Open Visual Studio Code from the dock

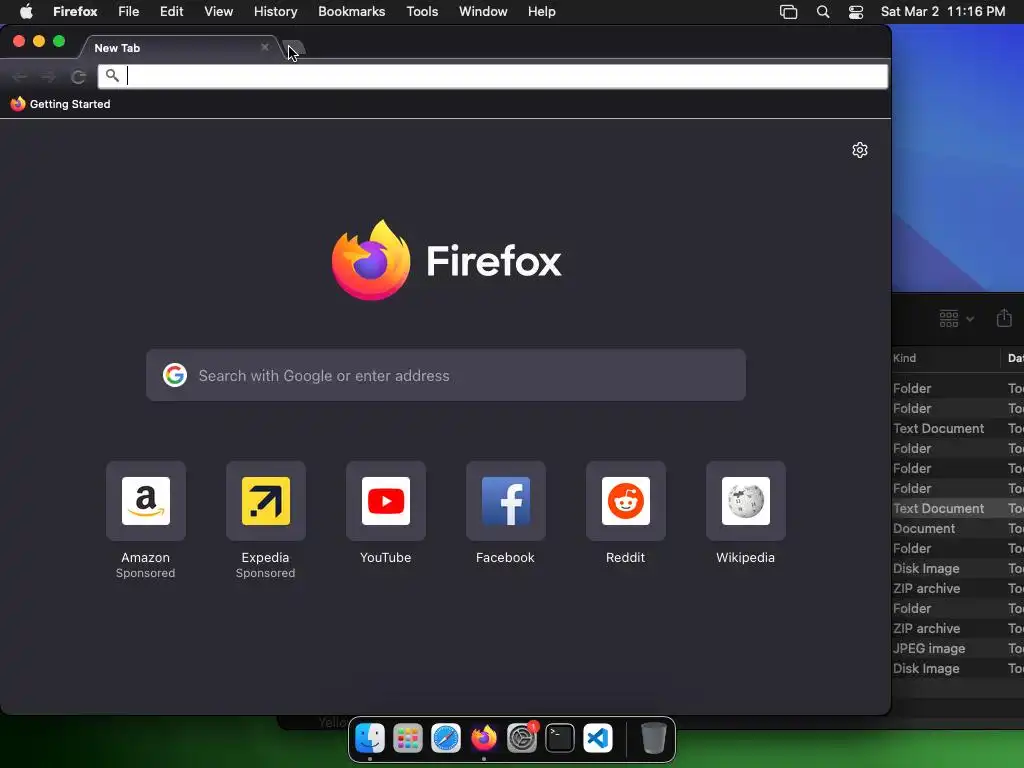(598, 739)
